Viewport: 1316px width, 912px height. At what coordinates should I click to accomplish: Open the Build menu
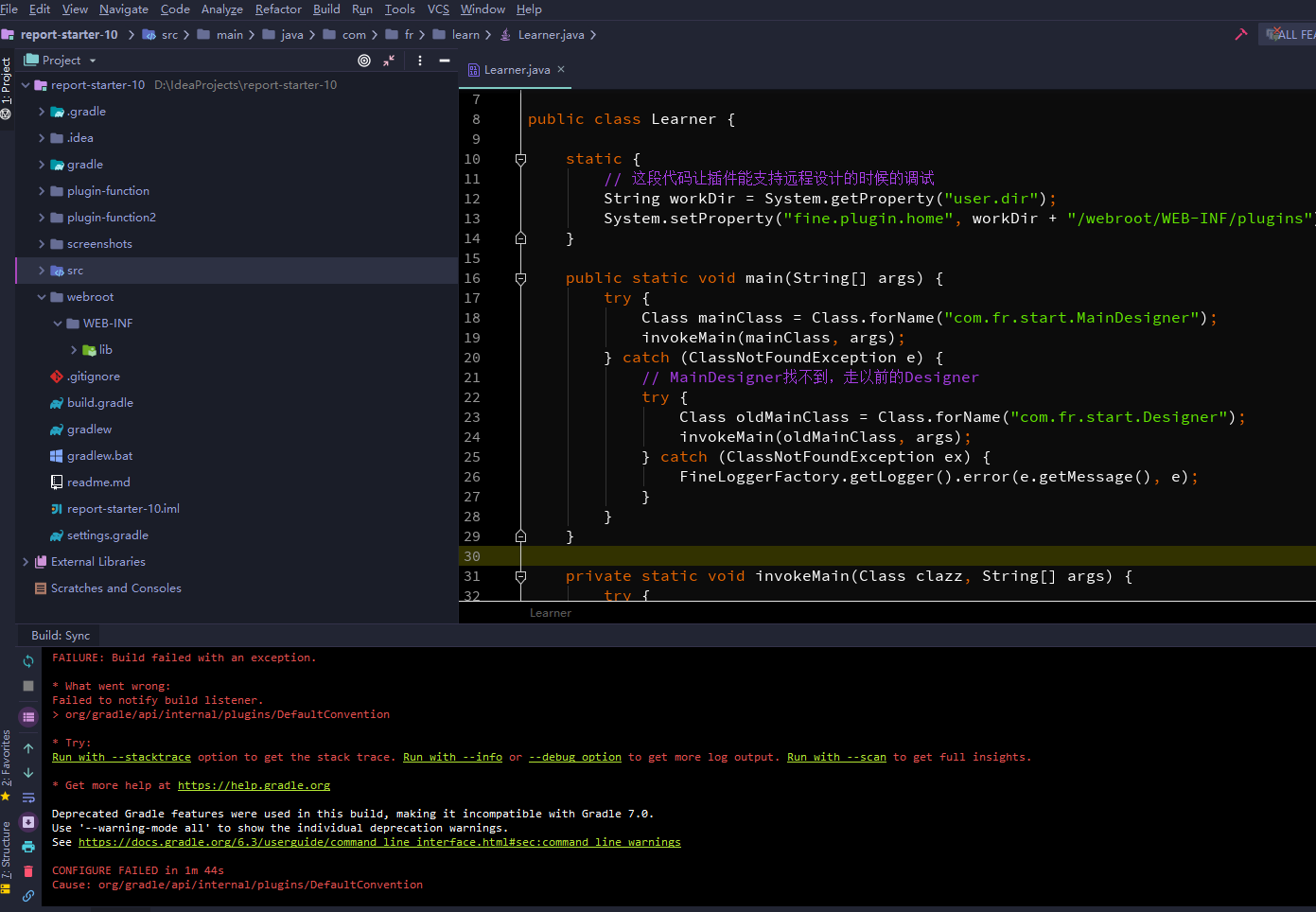326,9
